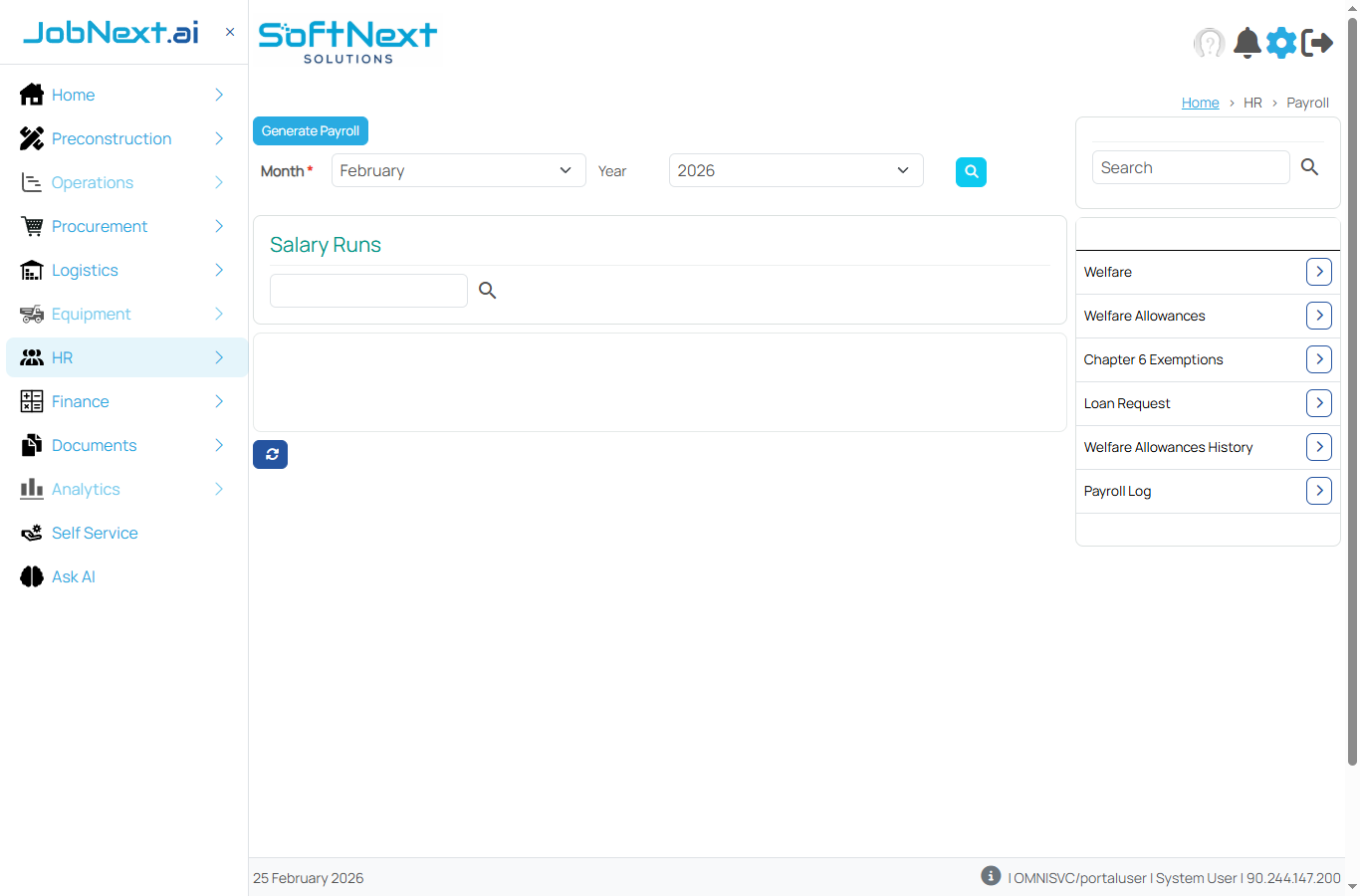Image resolution: width=1360 pixels, height=896 pixels.
Task: Click the logout icon
Action: point(1318,43)
